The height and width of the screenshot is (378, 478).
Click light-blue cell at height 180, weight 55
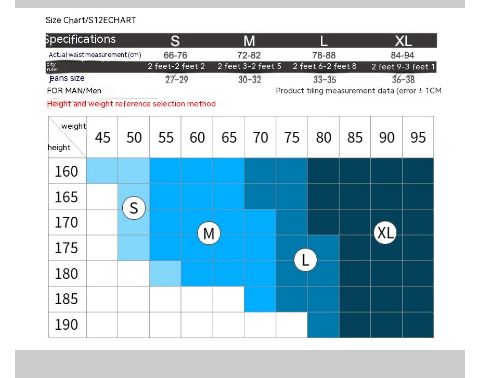(x=165, y=273)
